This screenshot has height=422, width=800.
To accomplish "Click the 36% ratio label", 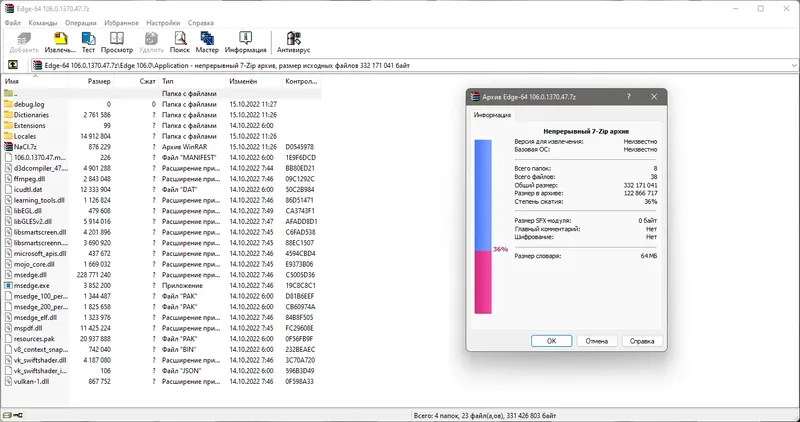I will pyautogui.click(x=501, y=250).
